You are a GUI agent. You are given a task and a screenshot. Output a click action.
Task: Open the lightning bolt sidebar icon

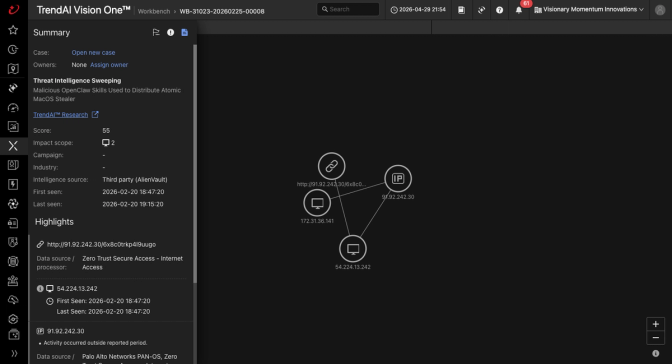tap(13, 184)
